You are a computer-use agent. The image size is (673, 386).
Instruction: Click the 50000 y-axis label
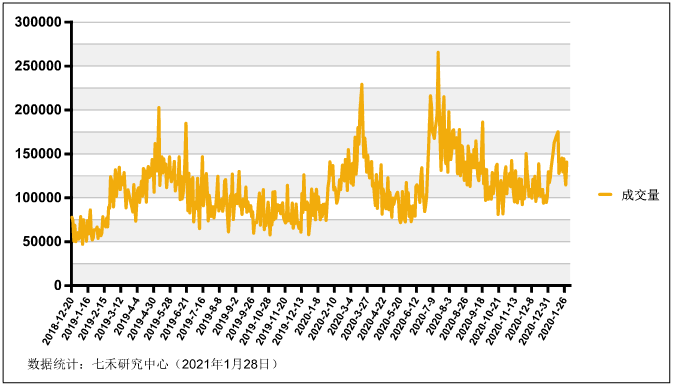[42, 241]
